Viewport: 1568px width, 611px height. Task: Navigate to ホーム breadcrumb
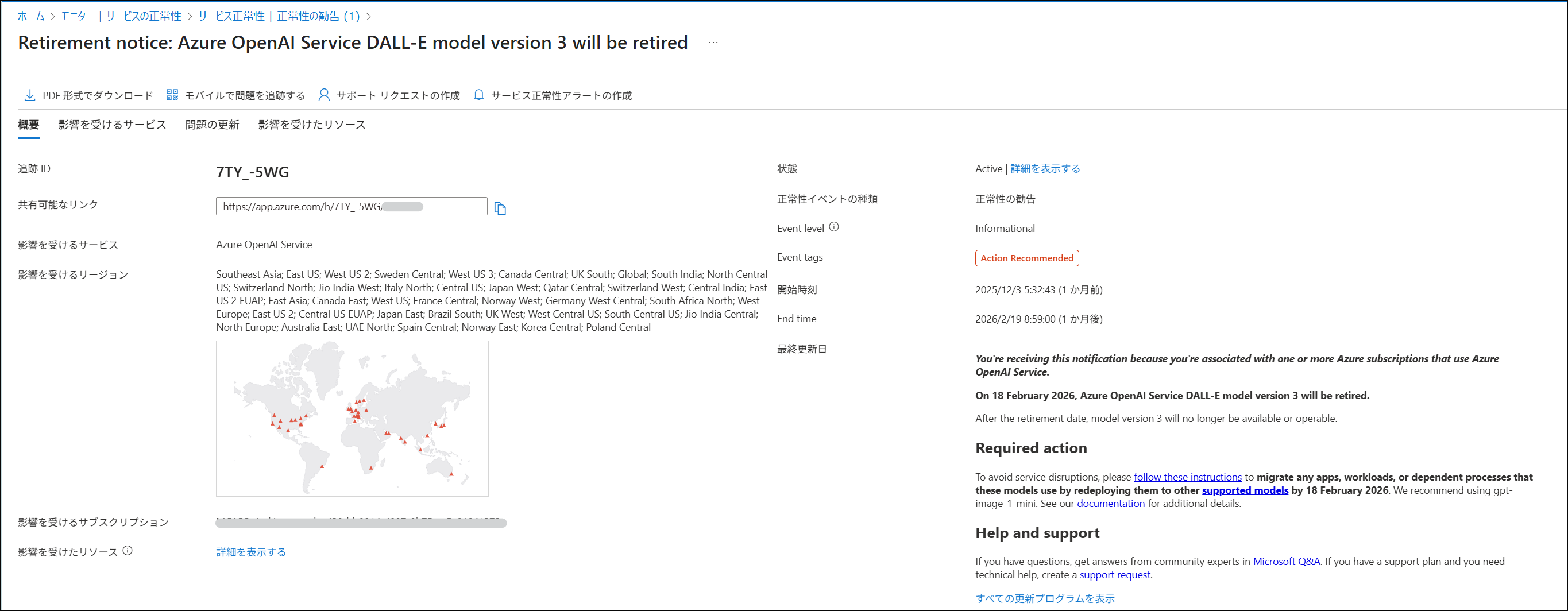coord(31,17)
